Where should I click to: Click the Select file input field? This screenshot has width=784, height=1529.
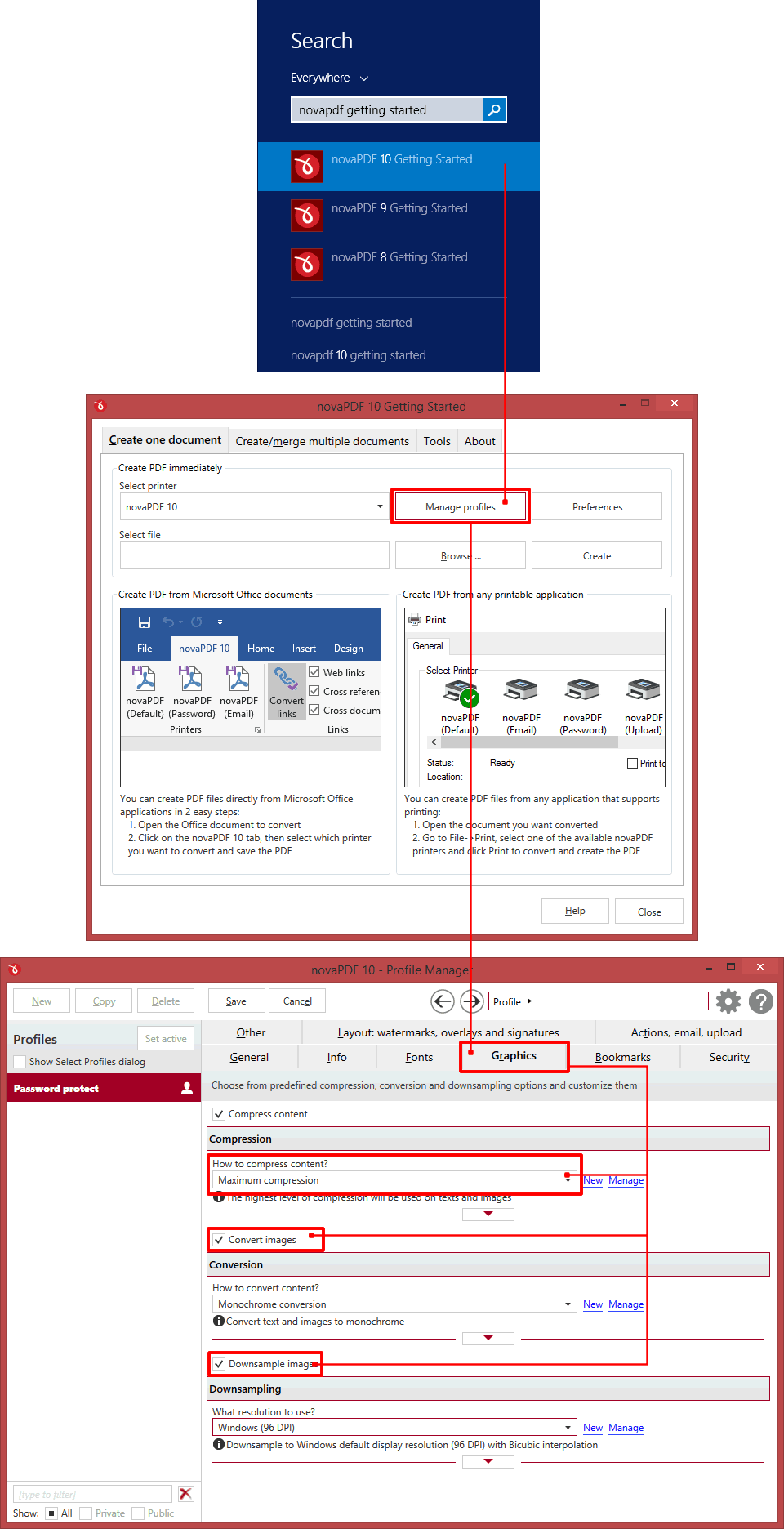[x=255, y=555]
